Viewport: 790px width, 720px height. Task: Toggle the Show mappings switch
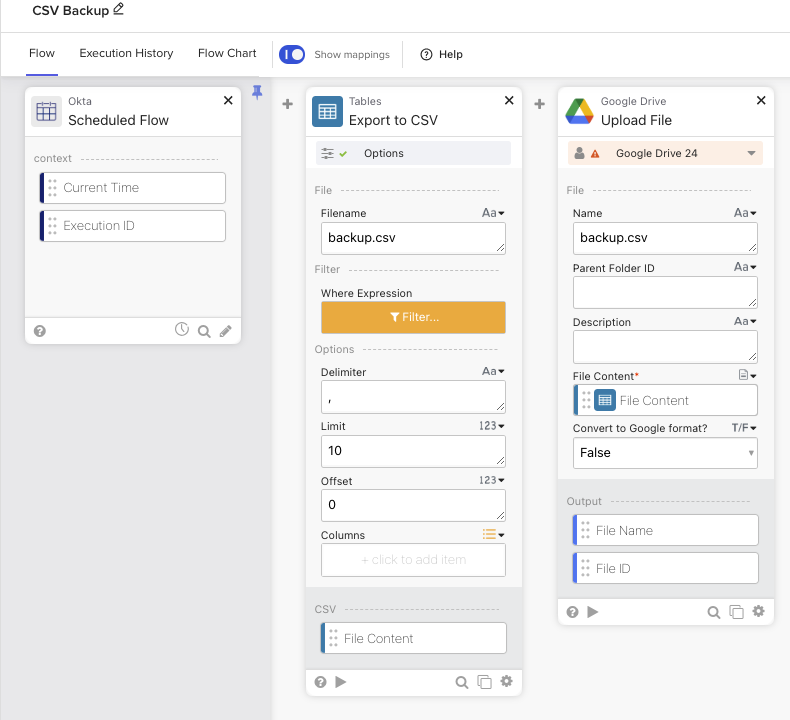pyautogui.click(x=292, y=54)
